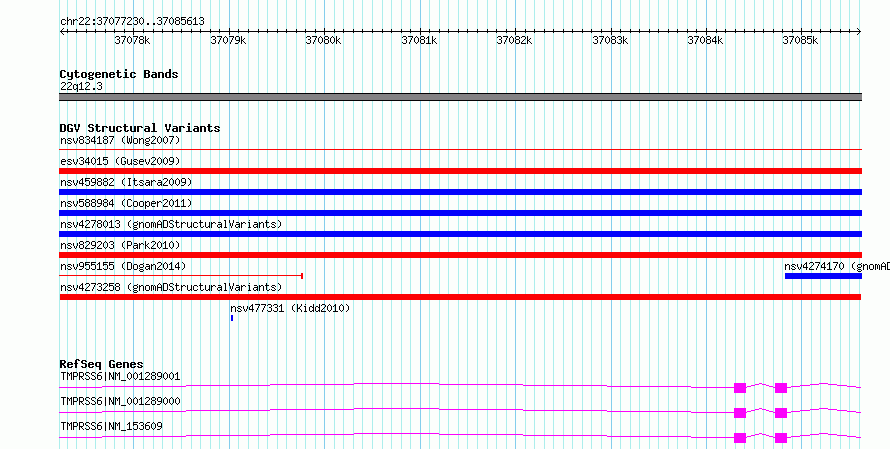Select the blue nsv459882 variant bar
The image size is (890, 449).
(x=460, y=192)
